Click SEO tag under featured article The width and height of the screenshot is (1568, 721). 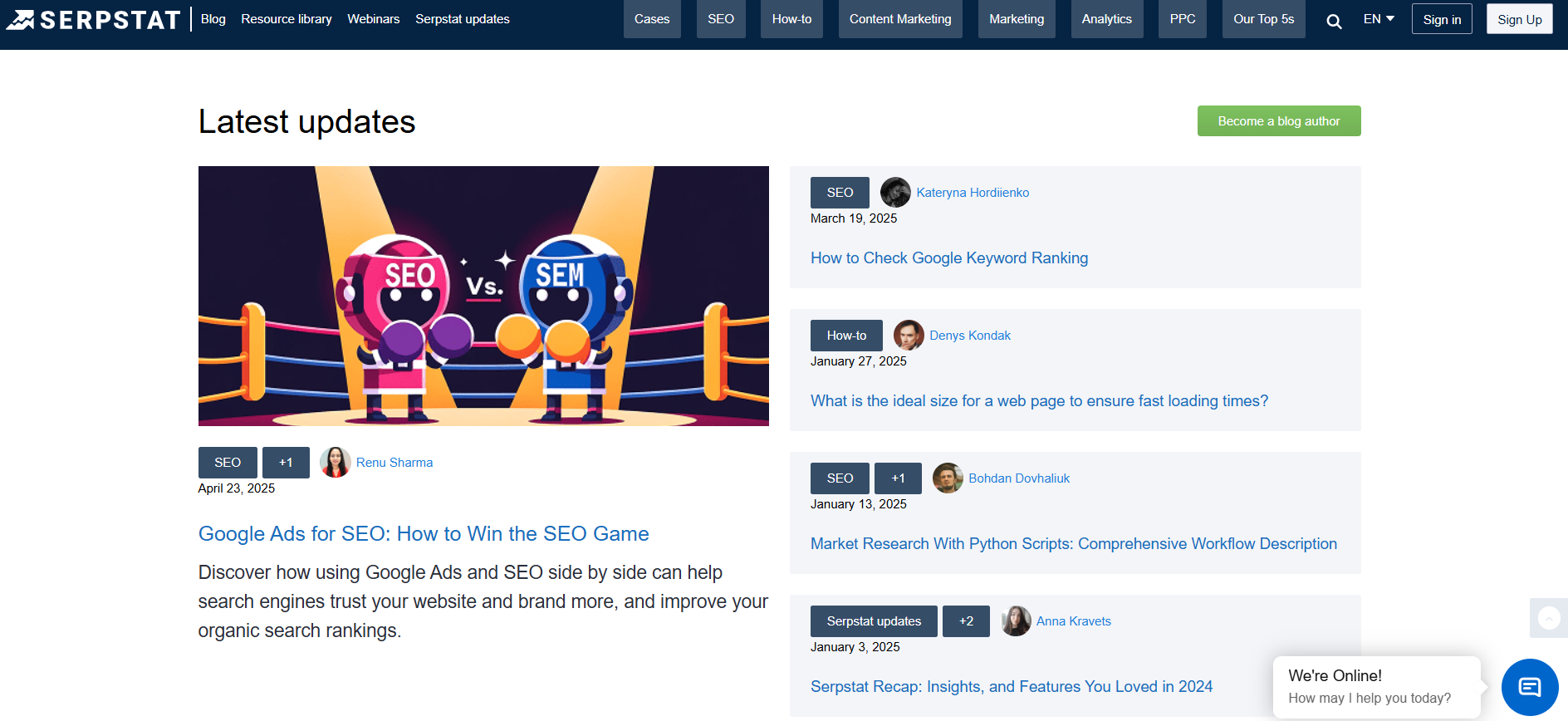[x=228, y=463]
